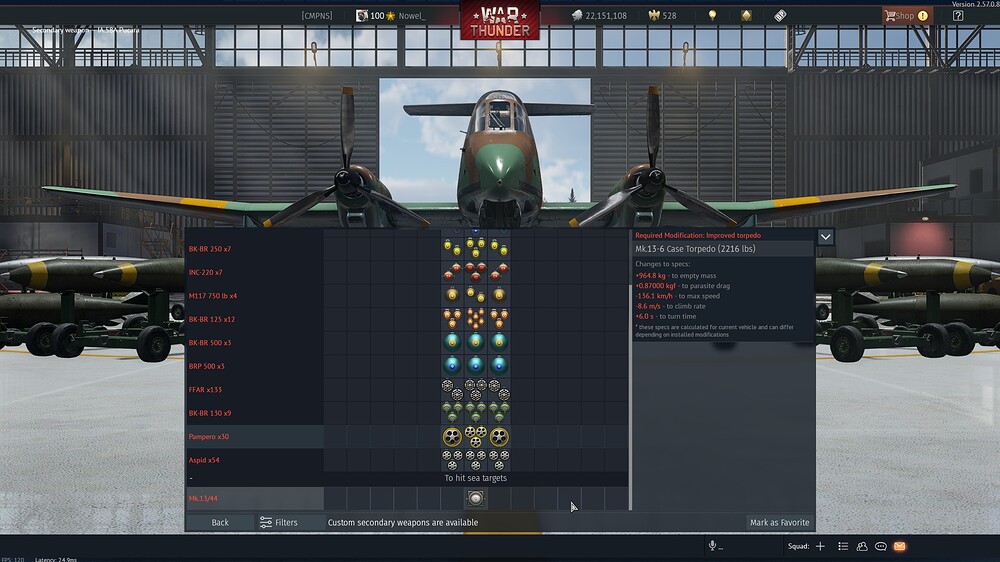Click the BK-BR 500 x3 center bomb icon
The image size is (1000, 562).
475,343
